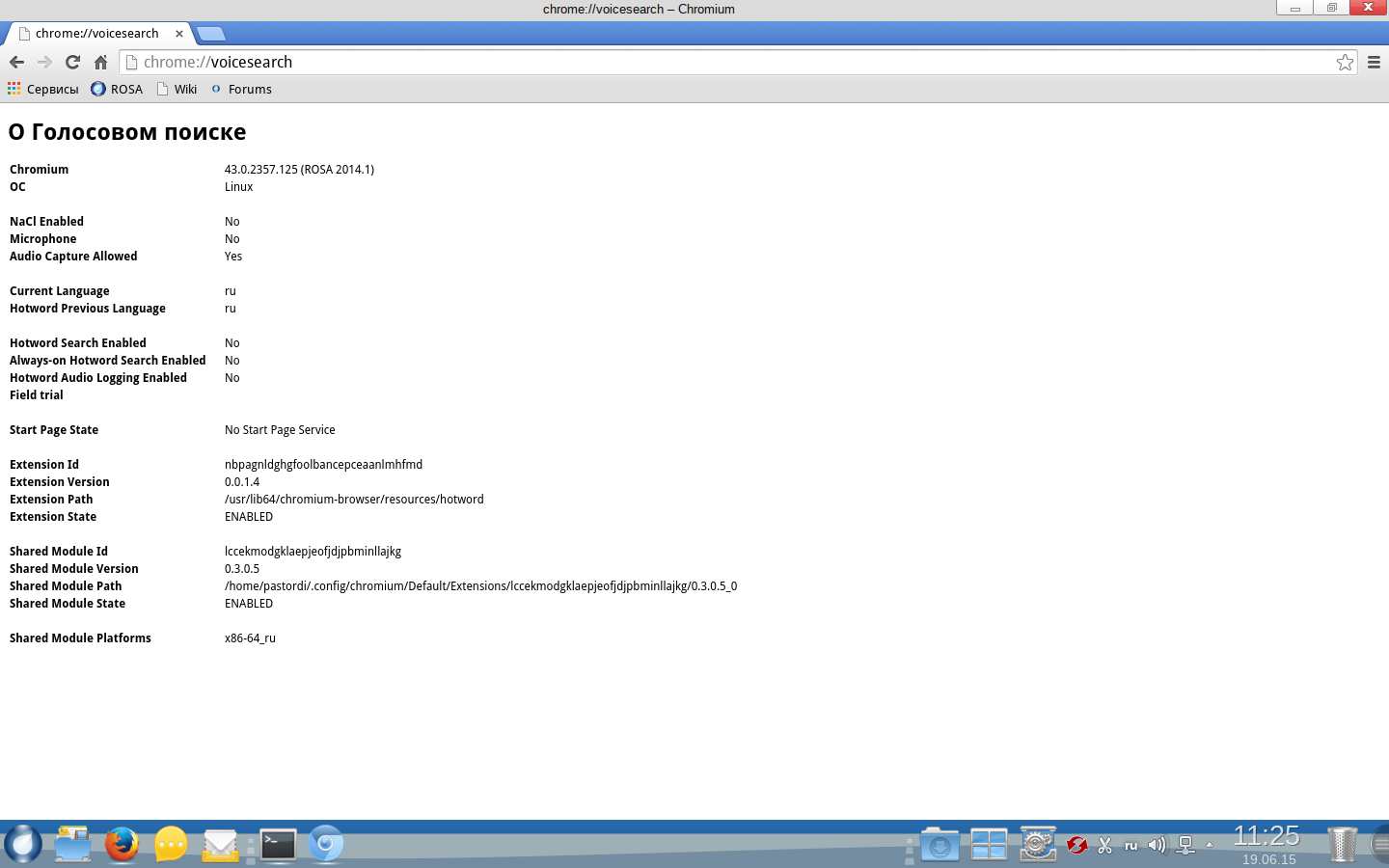Show the desktop windows overview icon
The image size is (1389, 868).
coord(989,845)
